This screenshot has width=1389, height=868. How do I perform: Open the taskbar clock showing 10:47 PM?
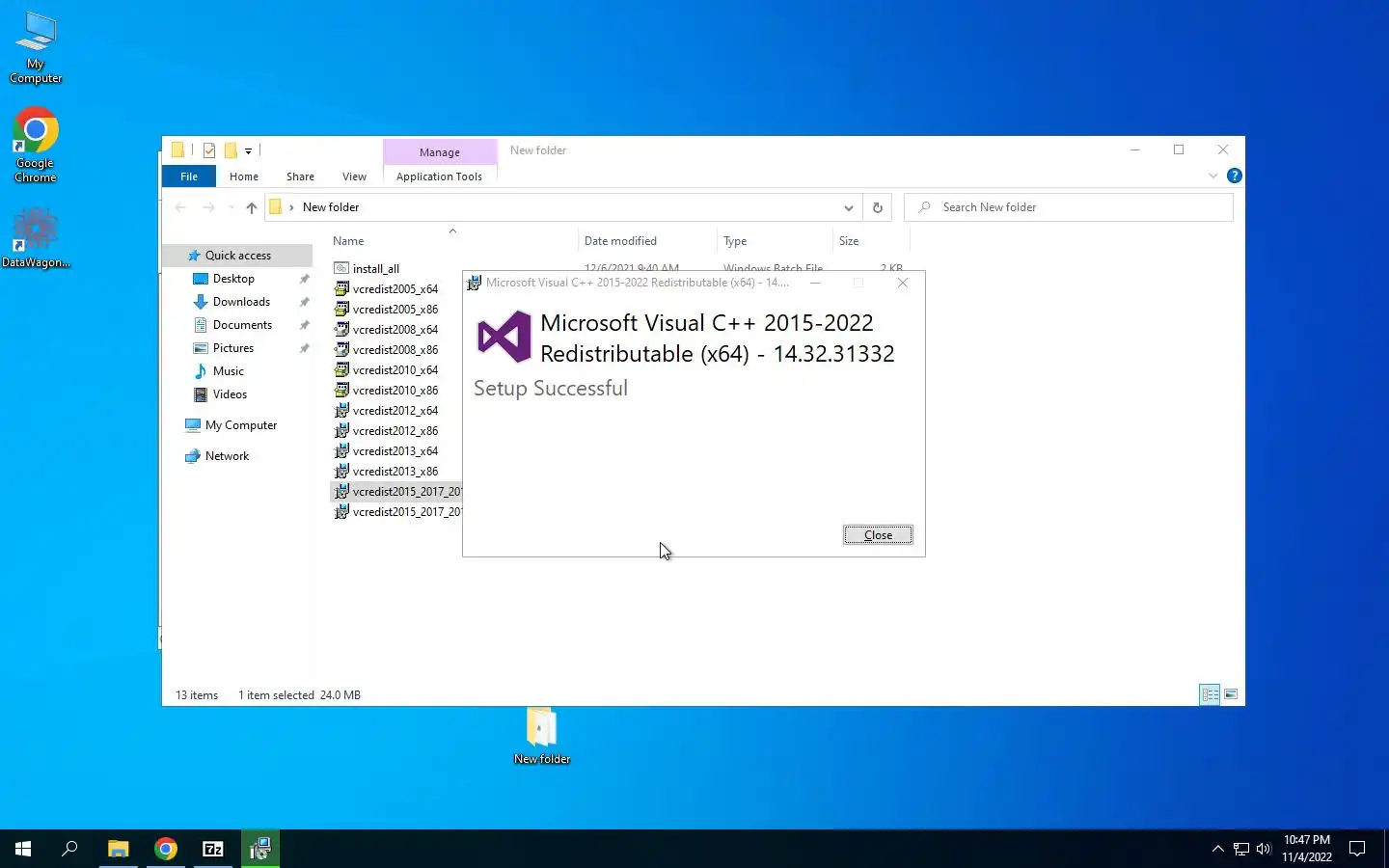tap(1307, 849)
